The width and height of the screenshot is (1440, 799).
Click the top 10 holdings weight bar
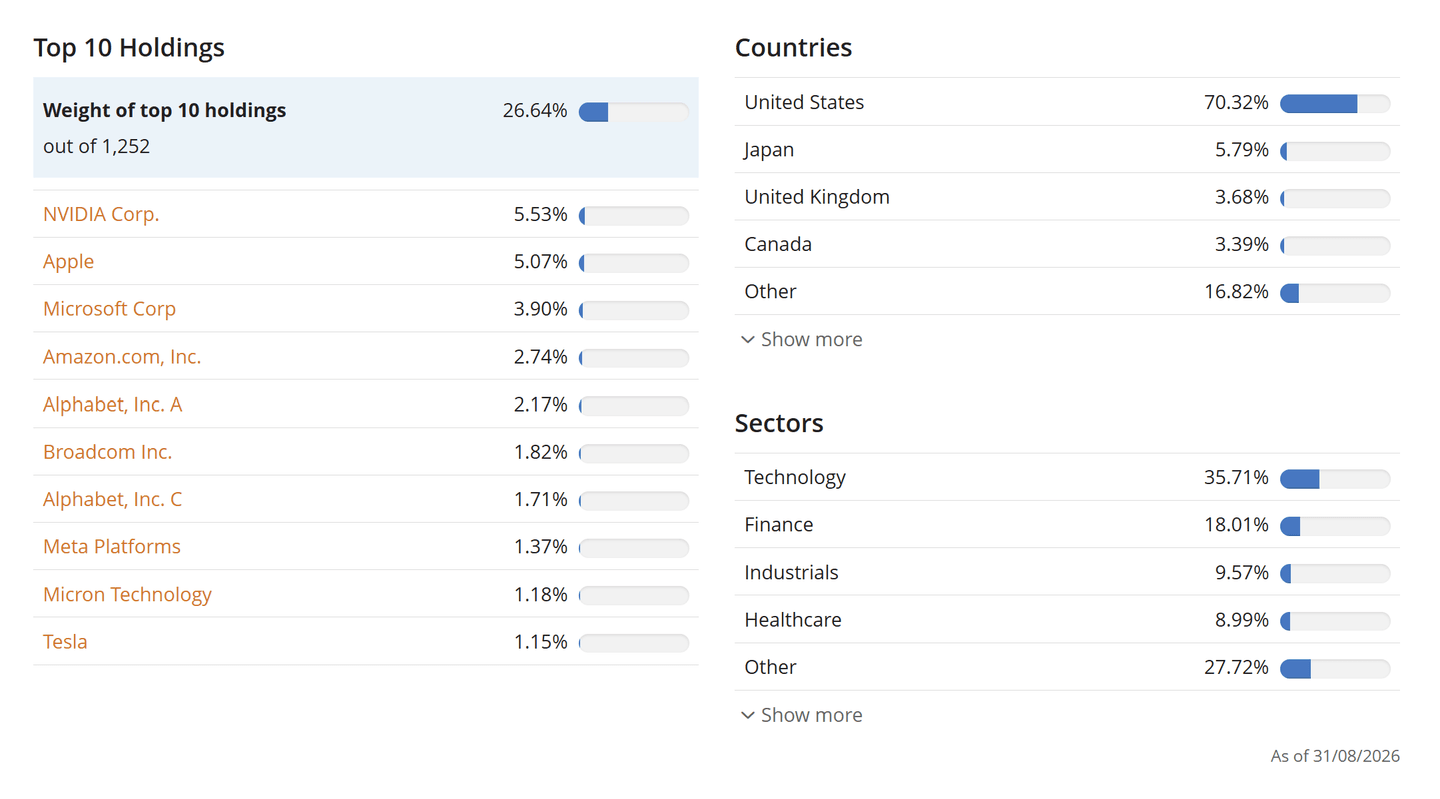pyautogui.click(x=634, y=112)
